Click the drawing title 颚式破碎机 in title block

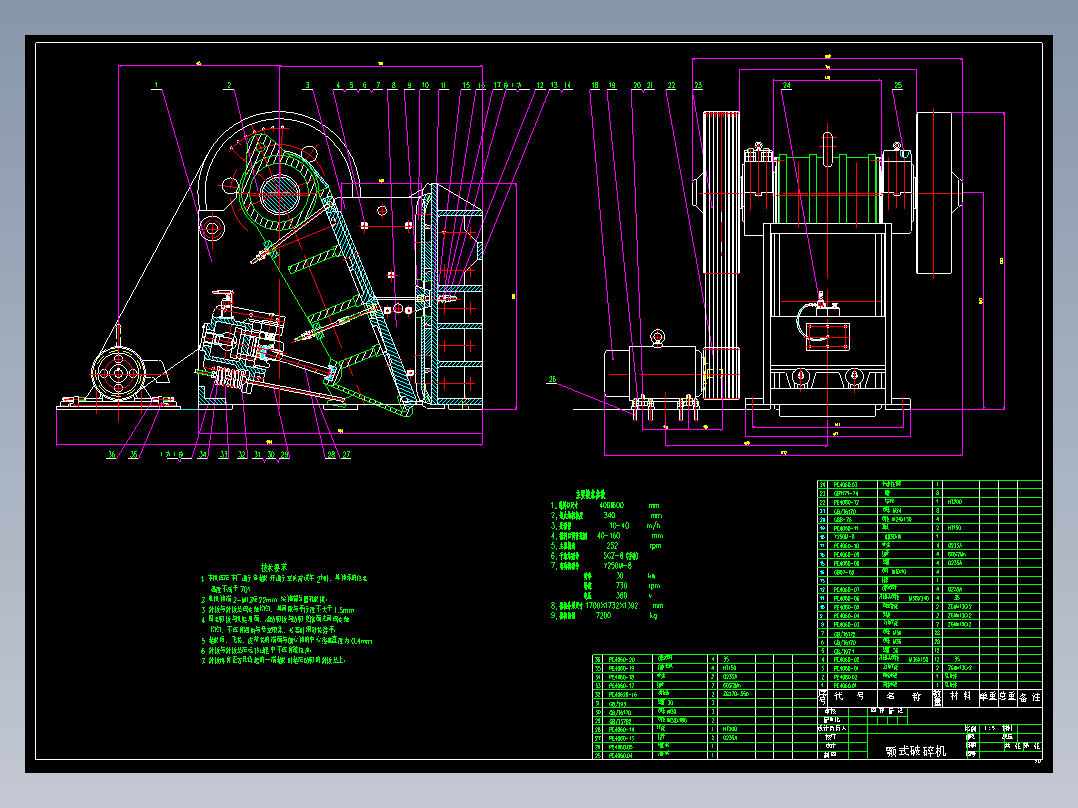point(916,751)
